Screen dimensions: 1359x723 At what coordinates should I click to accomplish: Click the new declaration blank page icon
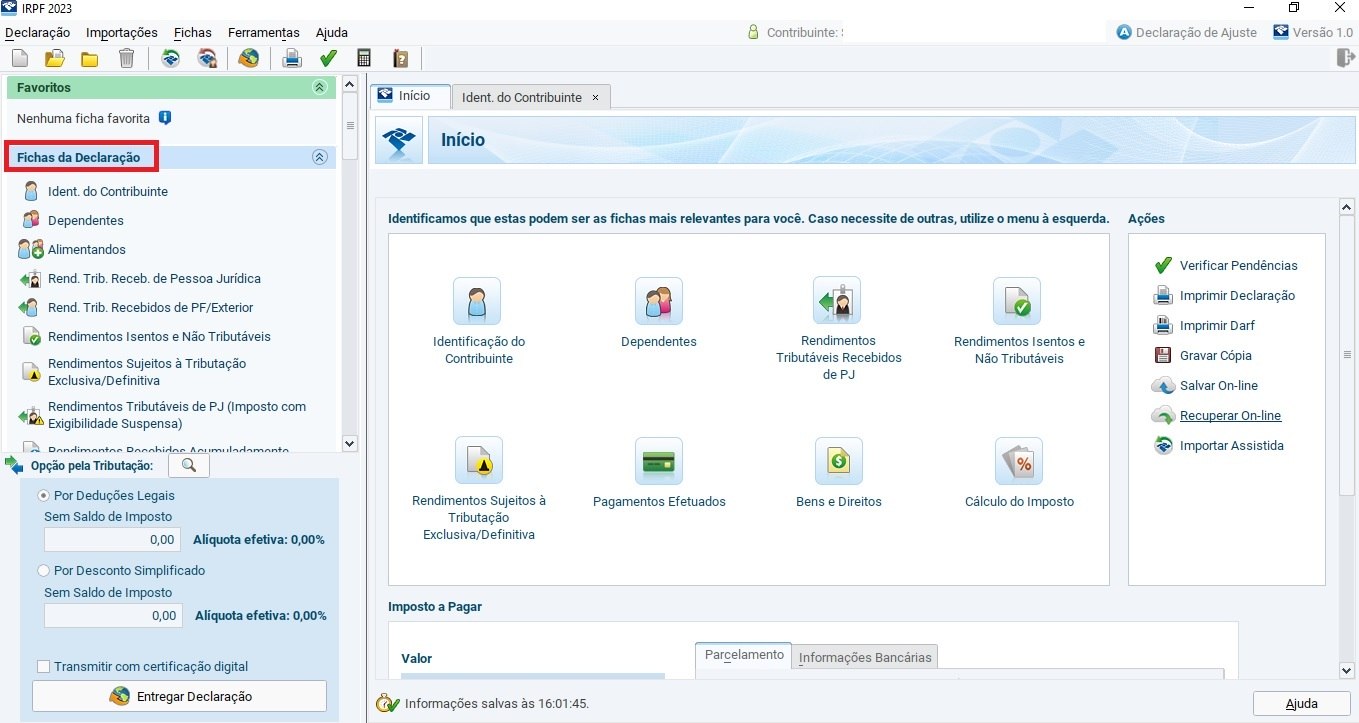tap(20, 59)
